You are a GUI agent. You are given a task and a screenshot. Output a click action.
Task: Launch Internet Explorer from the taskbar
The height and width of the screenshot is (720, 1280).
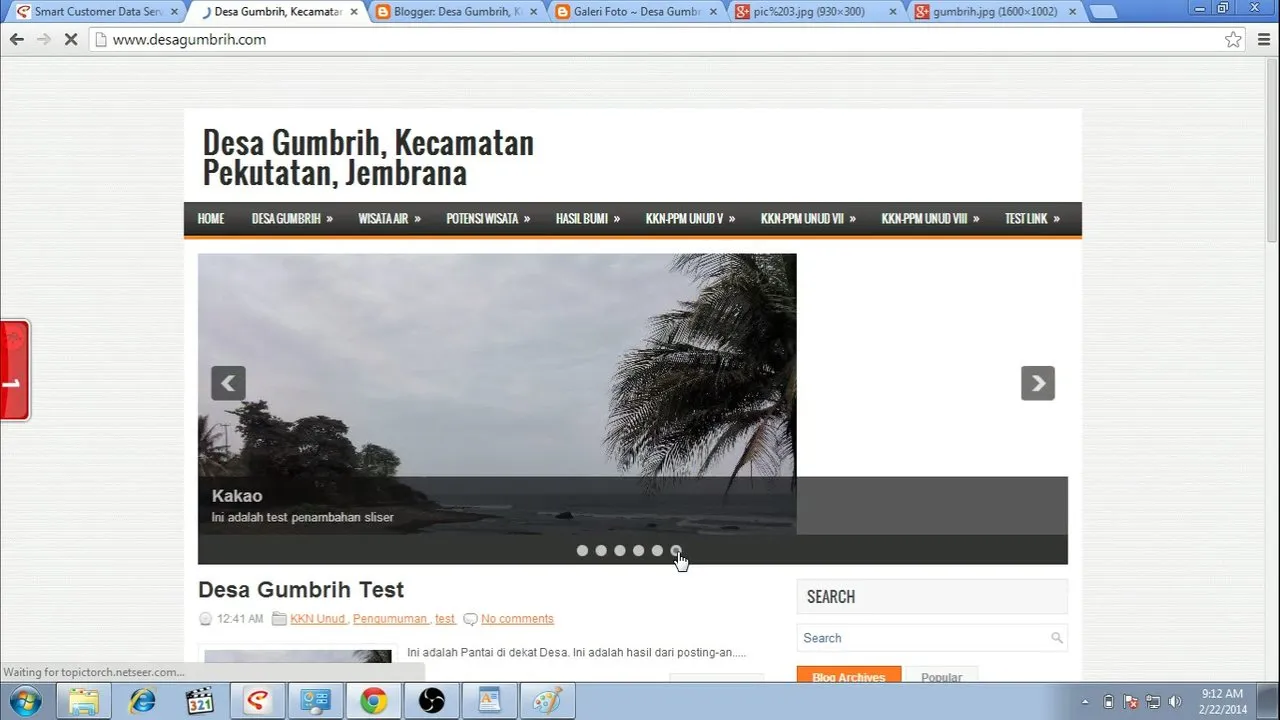[142, 701]
